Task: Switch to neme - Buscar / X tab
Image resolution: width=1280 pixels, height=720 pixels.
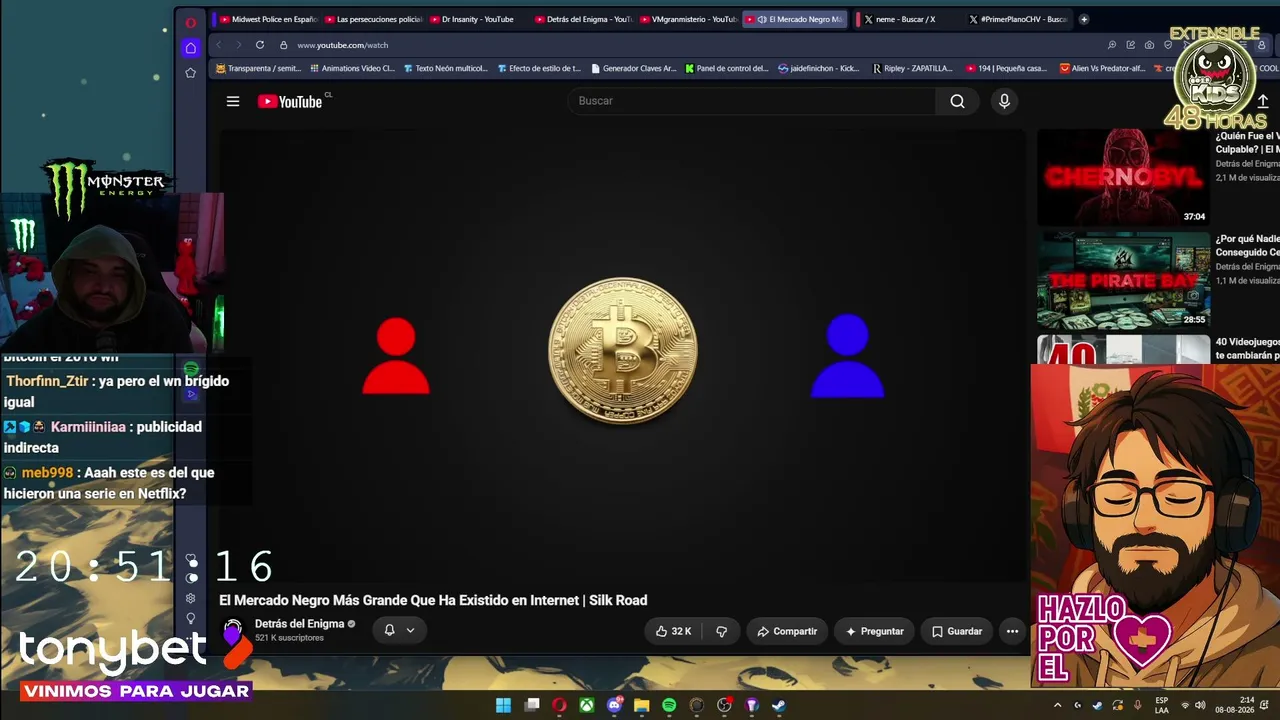Action: click(x=906, y=19)
